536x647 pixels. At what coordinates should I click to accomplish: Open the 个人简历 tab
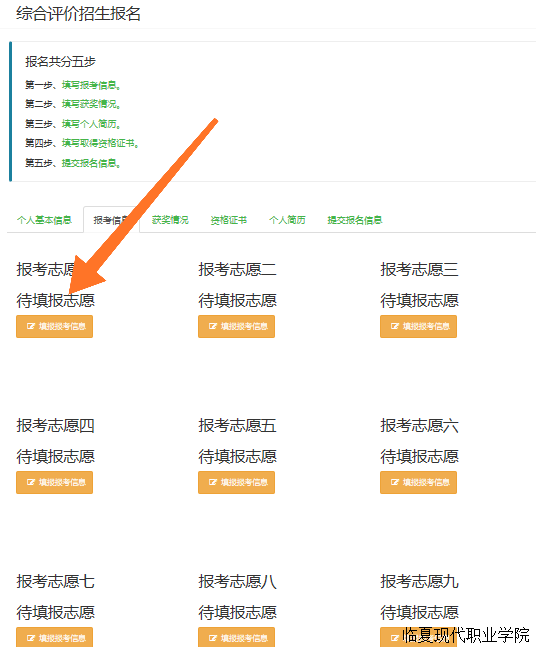tap(287, 220)
